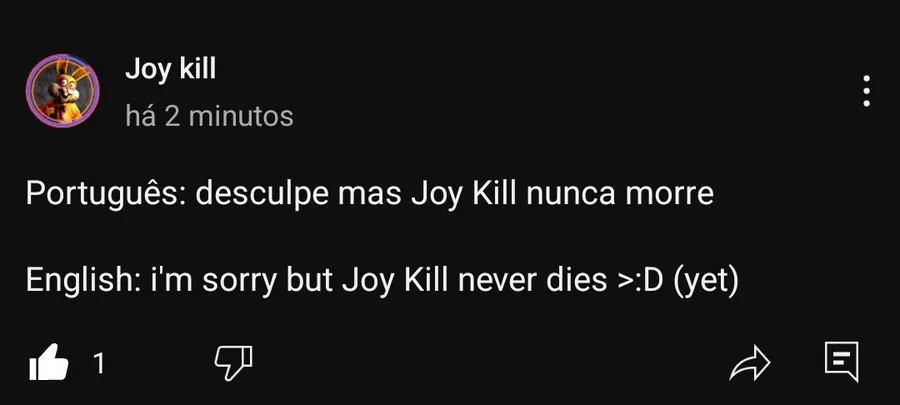Click the 'há 2 minutos' timestamp
The width and height of the screenshot is (900, 405).
click(x=210, y=116)
